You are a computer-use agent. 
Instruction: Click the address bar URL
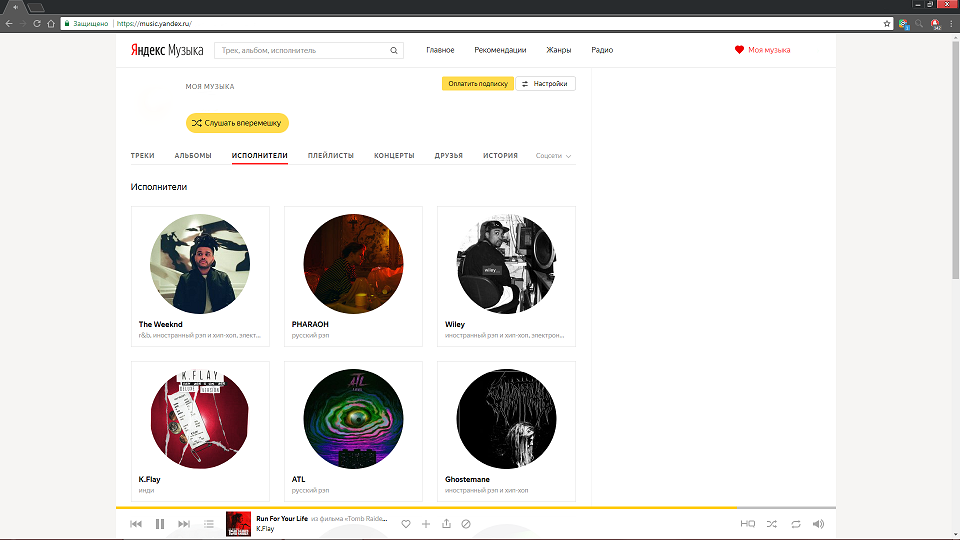point(154,23)
